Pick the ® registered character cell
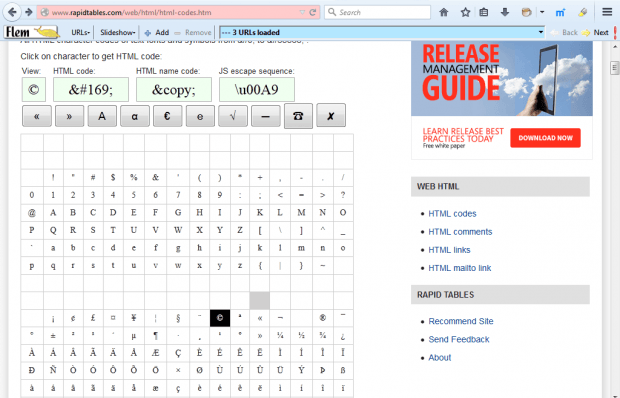Image resolution: width=620 pixels, height=398 pixels. [323, 318]
